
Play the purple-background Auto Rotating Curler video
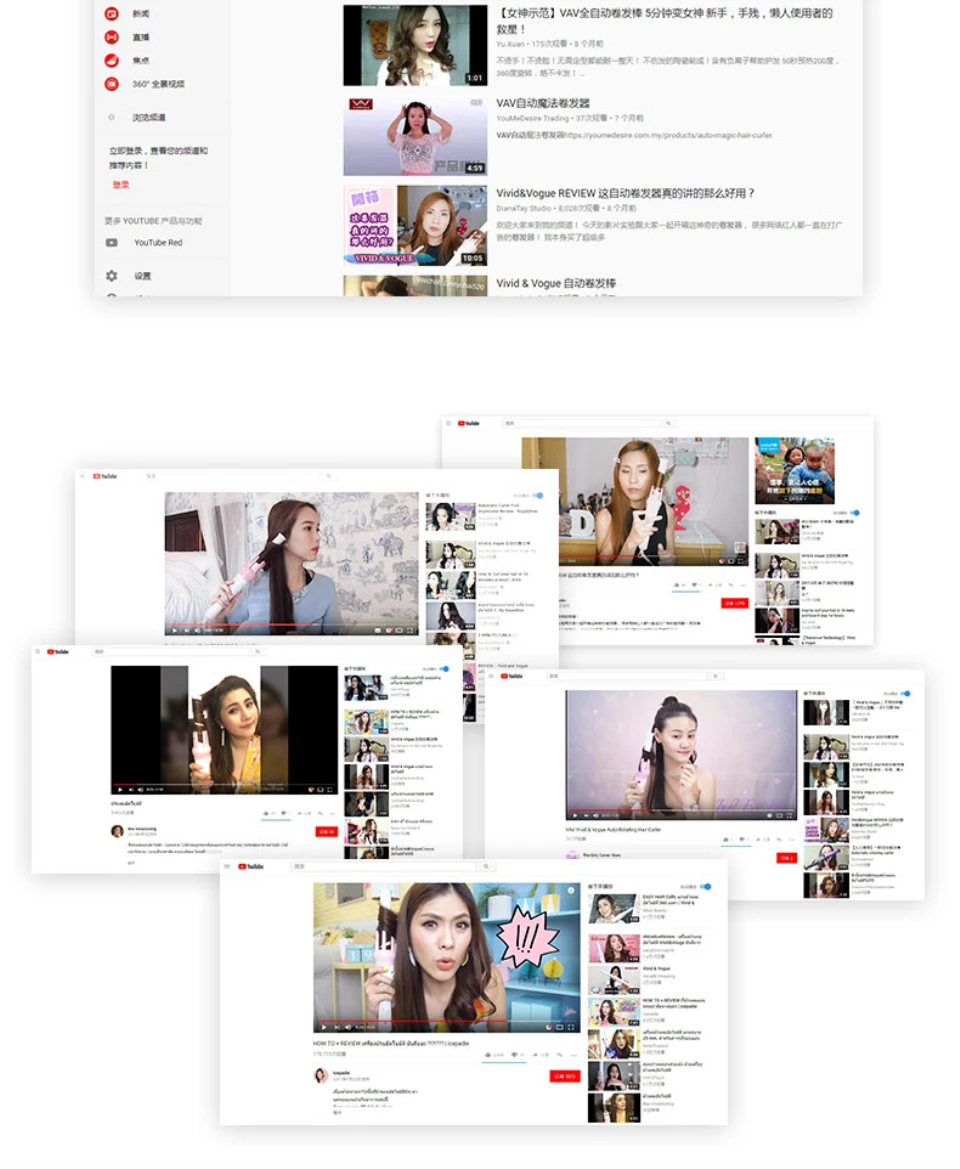[575, 816]
